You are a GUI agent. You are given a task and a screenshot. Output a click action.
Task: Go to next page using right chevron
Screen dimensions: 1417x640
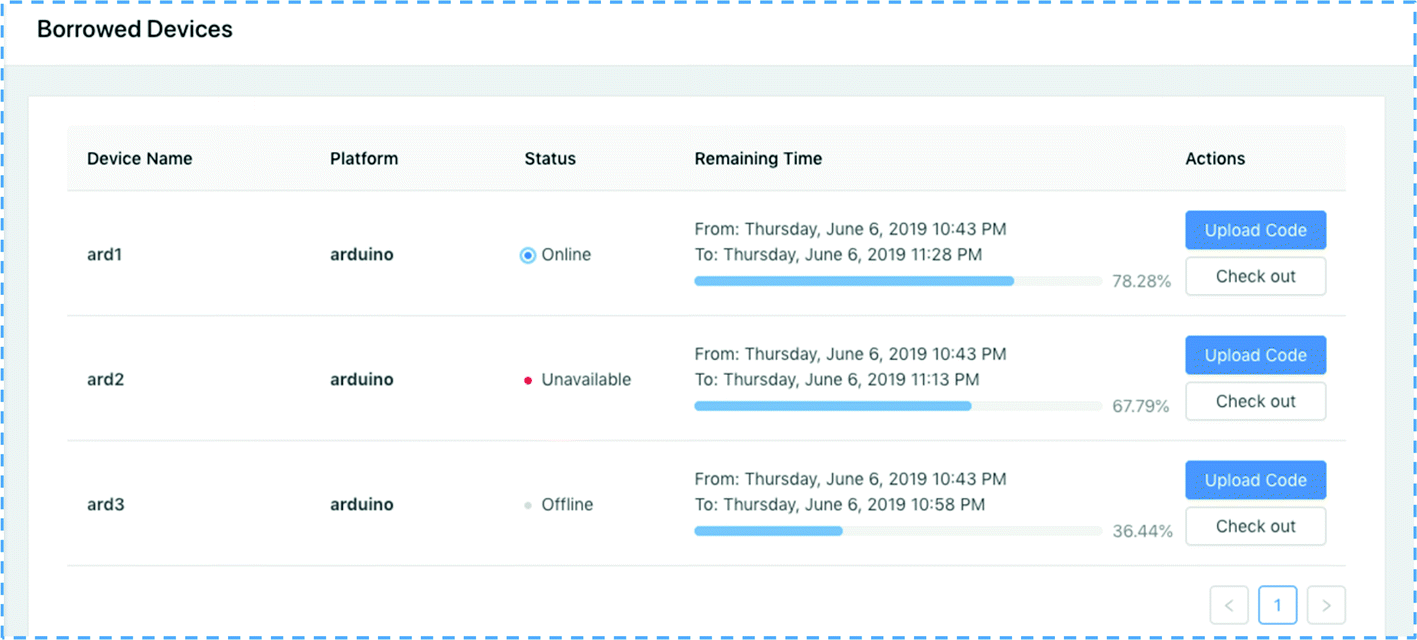(1326, 605)
